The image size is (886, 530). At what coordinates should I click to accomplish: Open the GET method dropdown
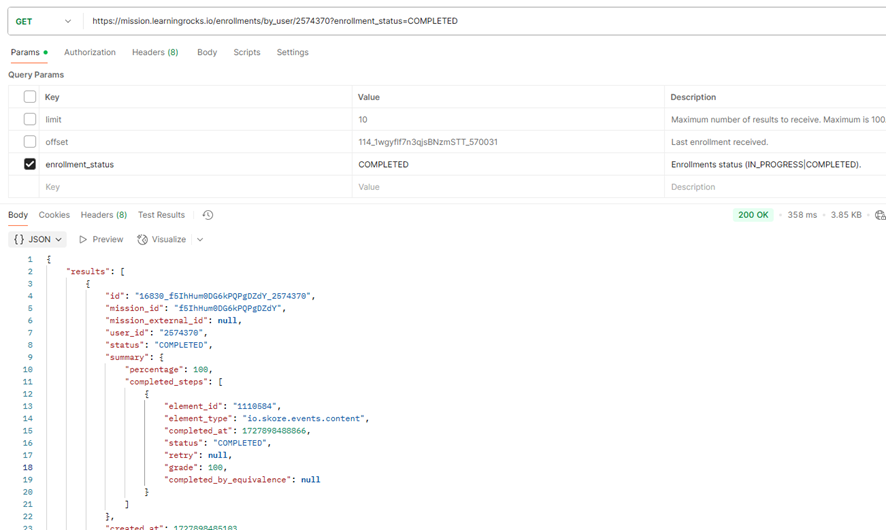[x=44, y=21]
